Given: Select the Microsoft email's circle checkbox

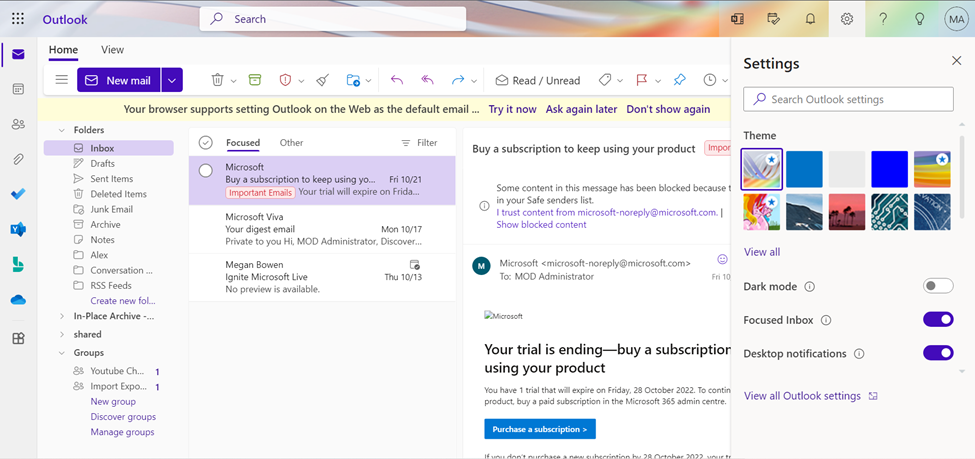Looking at the screenshot, I should [206, 170].
